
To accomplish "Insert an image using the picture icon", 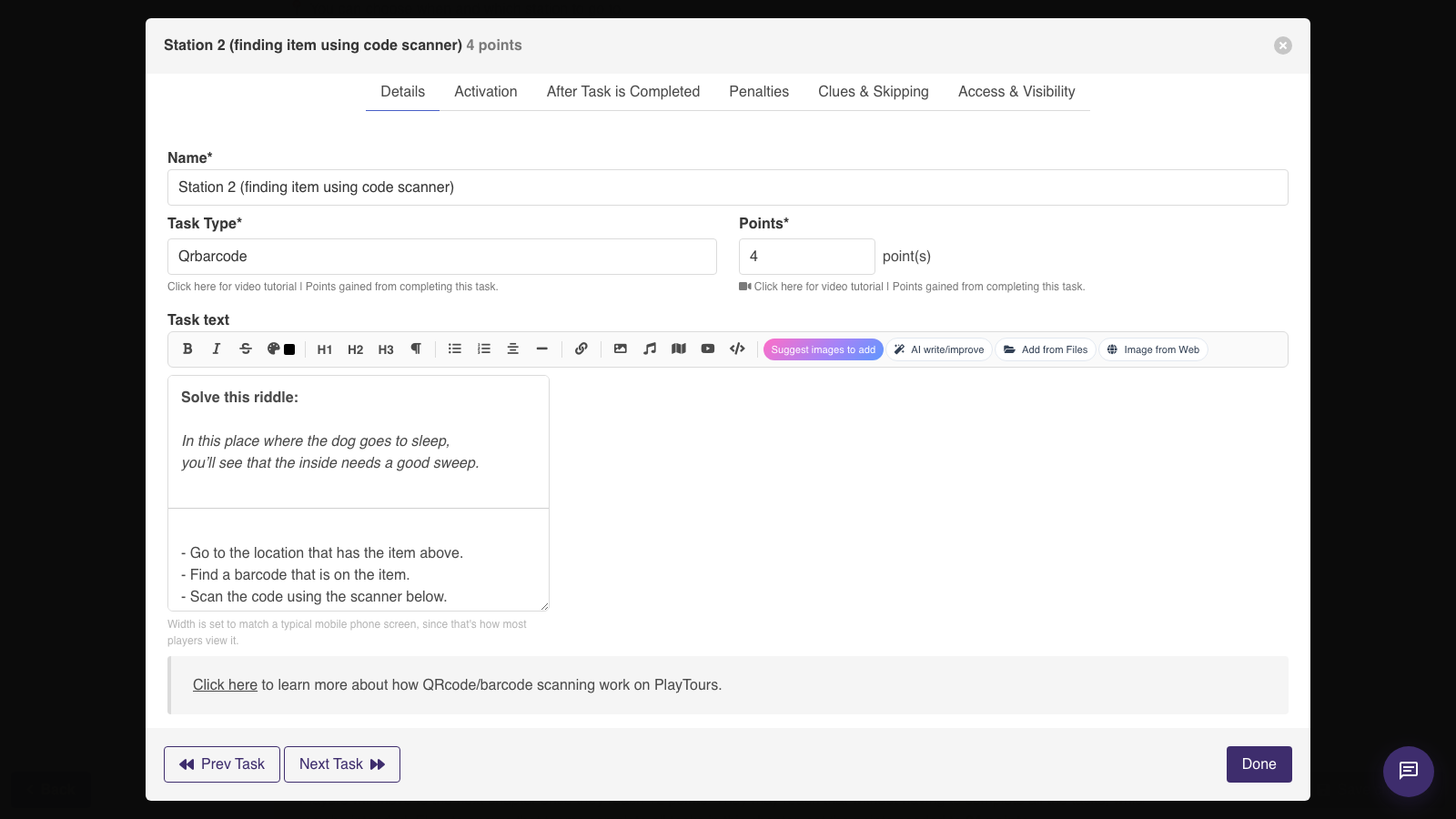I will pyautogui.click(x=621, y=349).
